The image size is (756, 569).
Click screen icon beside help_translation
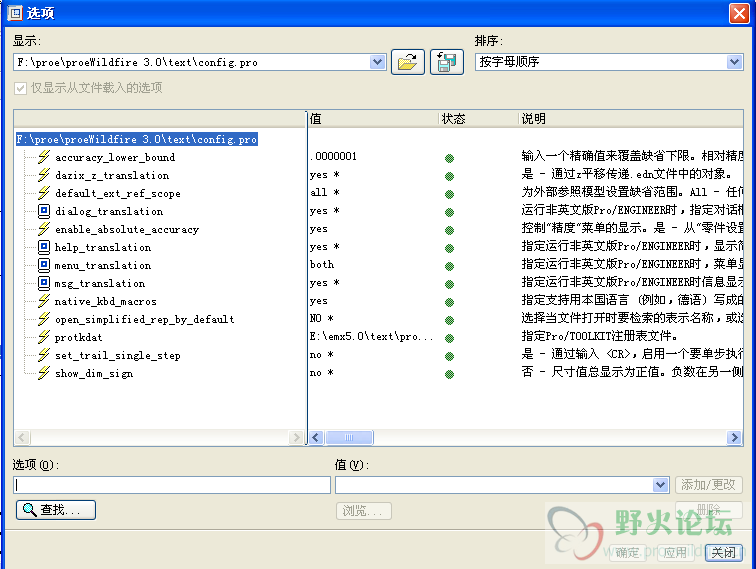pos(44,247)
